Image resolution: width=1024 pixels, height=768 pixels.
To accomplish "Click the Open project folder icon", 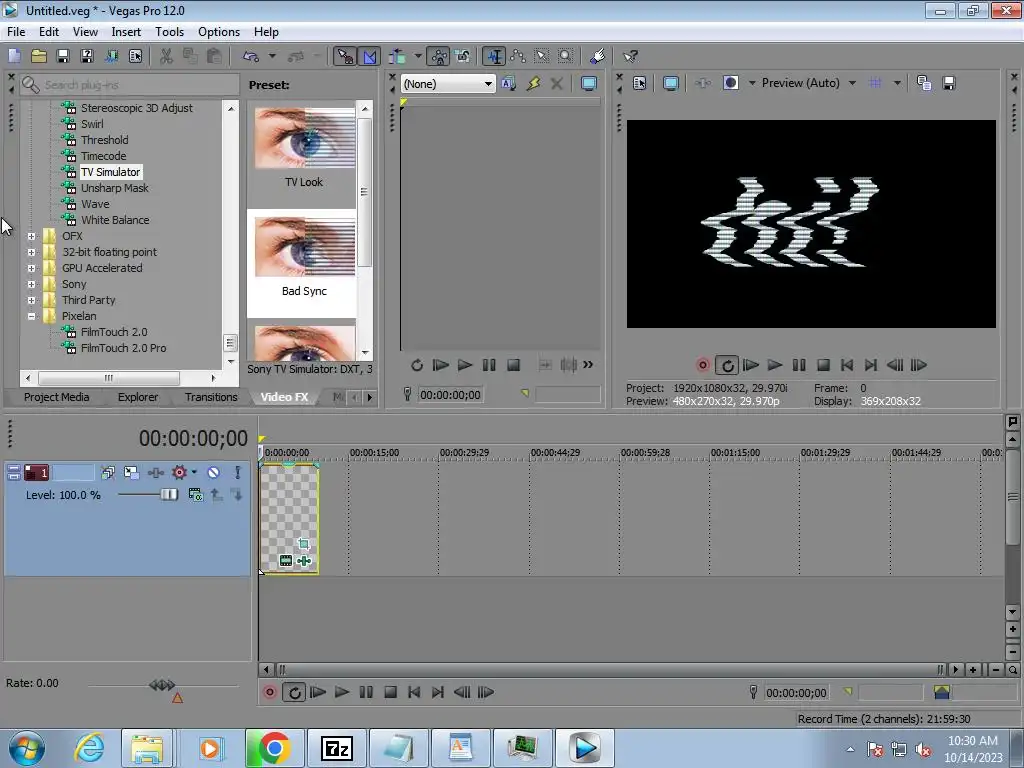I will click(39, 56).
